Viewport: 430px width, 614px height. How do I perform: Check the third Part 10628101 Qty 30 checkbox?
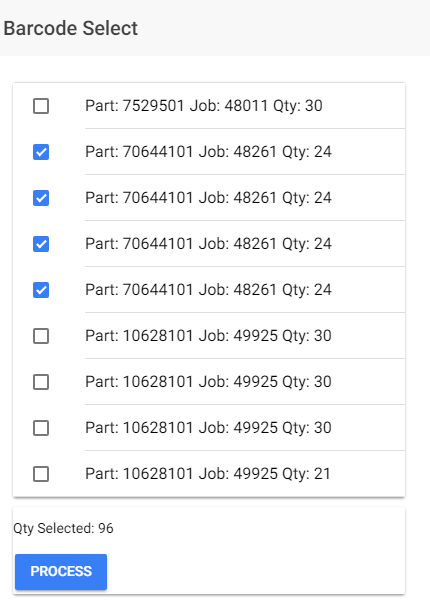point(41,428)
